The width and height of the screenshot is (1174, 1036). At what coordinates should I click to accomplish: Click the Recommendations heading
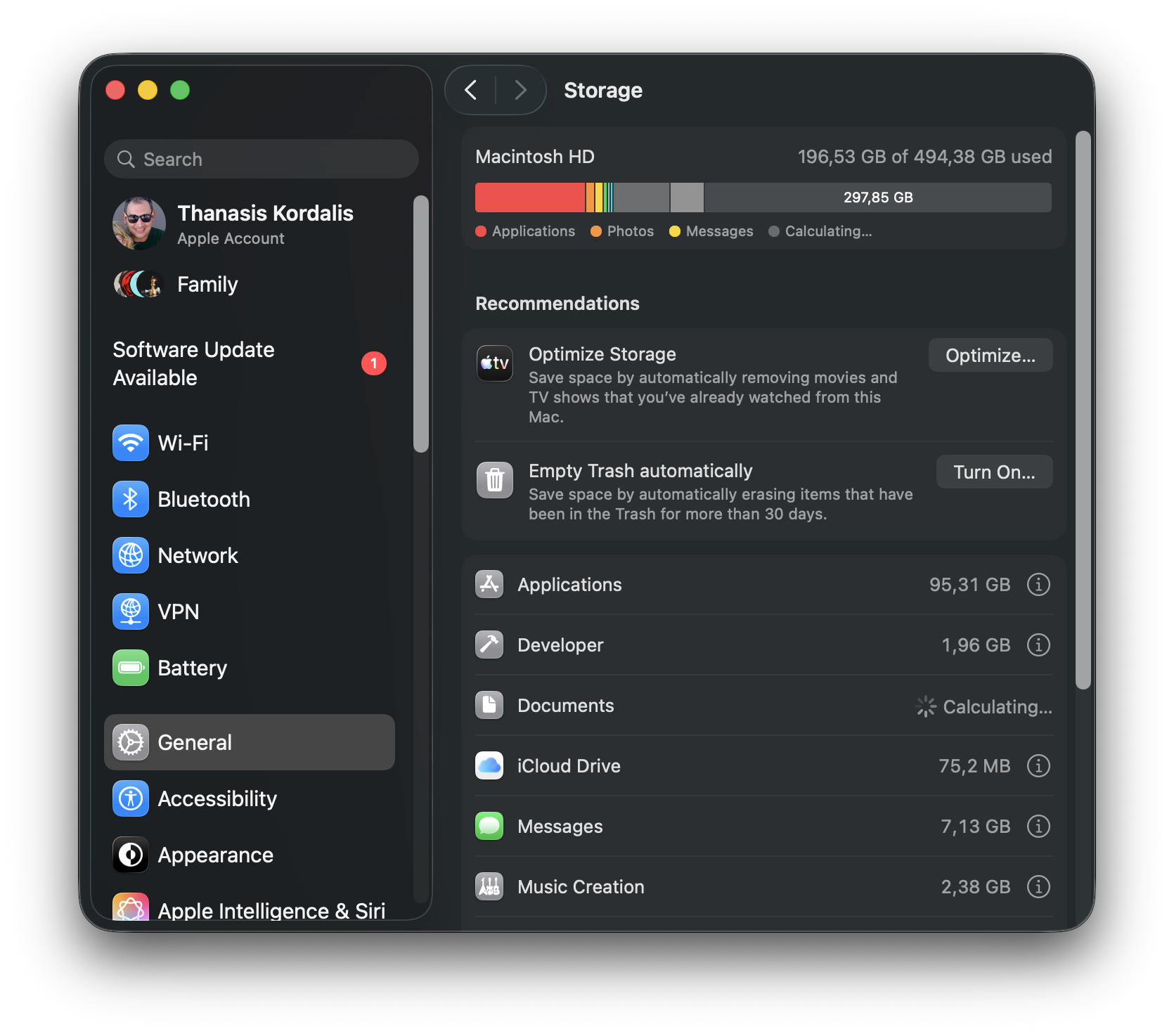pyautogui.click(x=557, y=304)
